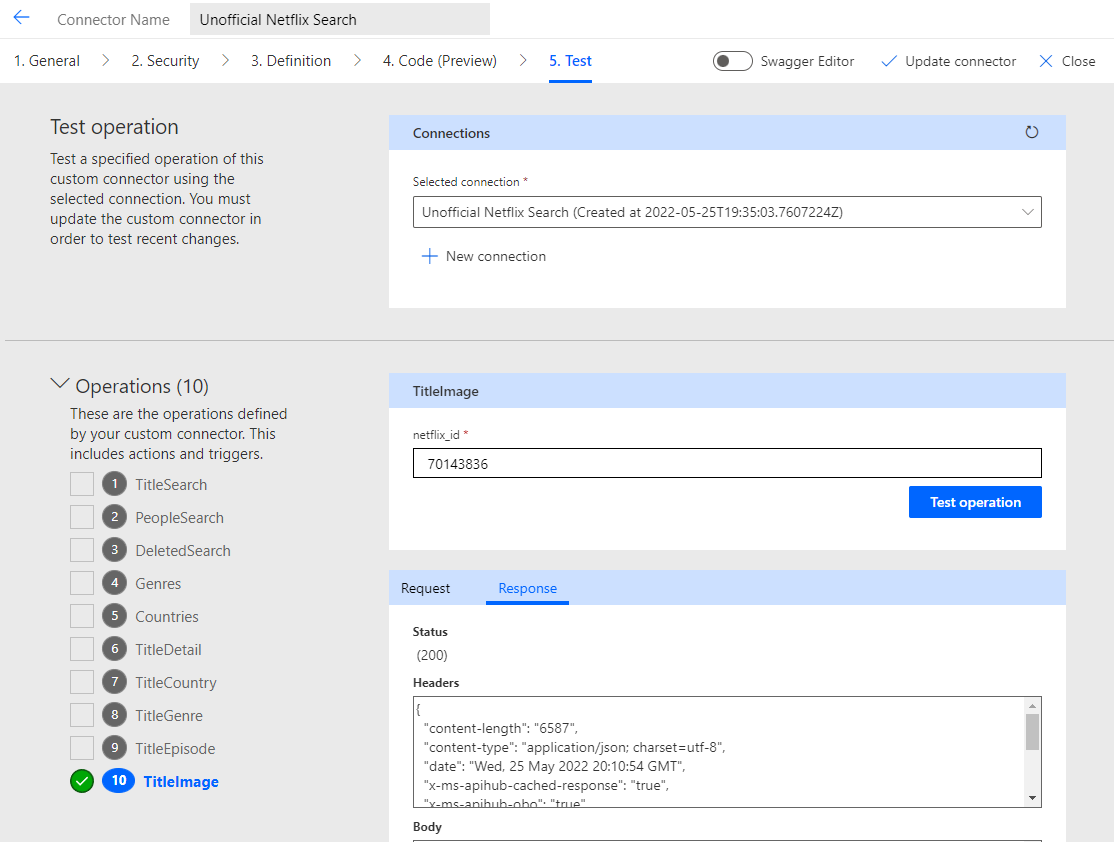1114x842 pixels.
Task: Click chevron between General and Security
Action: click(105, 60)
